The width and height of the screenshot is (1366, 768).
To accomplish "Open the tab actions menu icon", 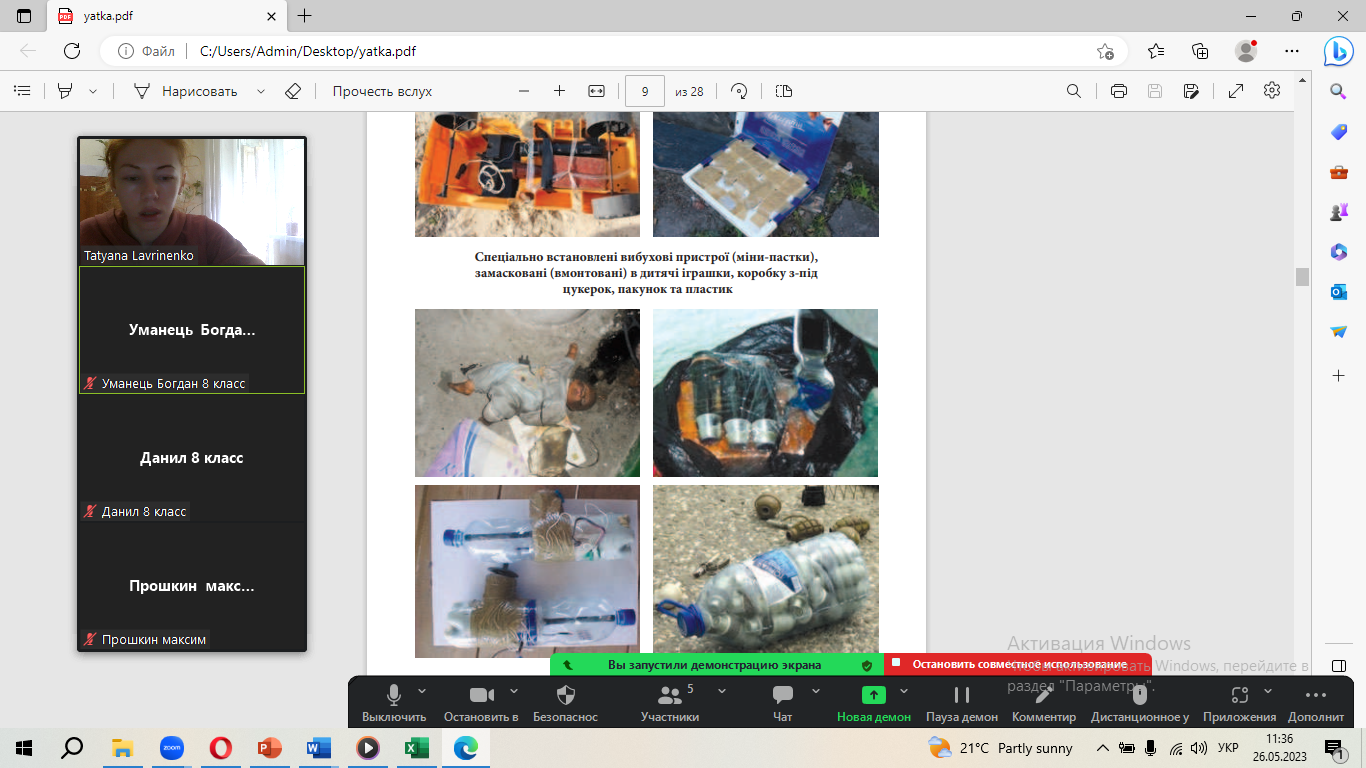I will coord(24,16).
